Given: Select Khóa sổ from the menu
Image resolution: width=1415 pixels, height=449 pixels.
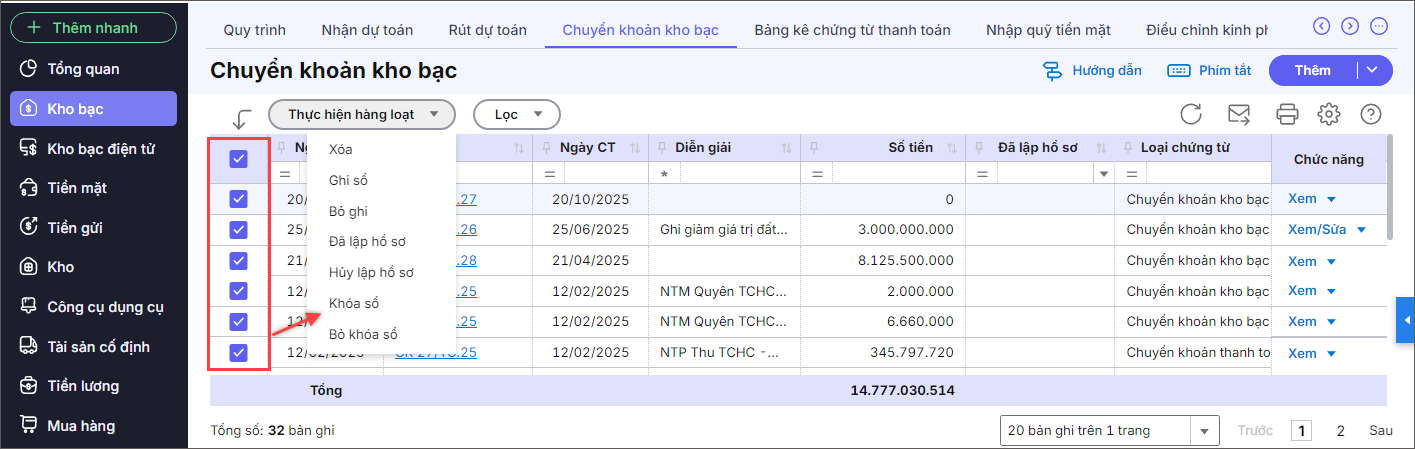Looking at the screenshot, I should point(354,303).
